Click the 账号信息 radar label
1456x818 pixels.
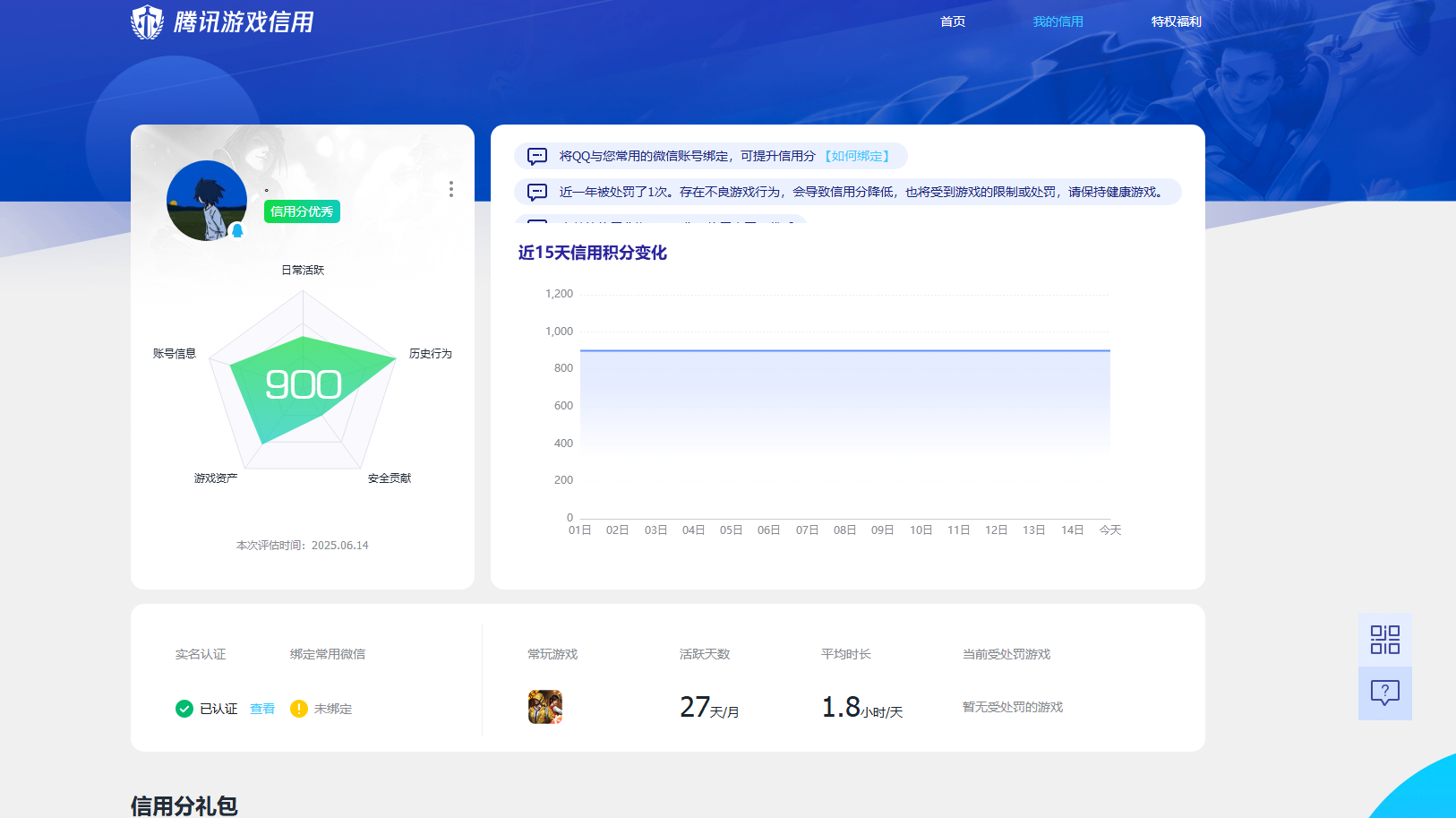coord(175,354)
